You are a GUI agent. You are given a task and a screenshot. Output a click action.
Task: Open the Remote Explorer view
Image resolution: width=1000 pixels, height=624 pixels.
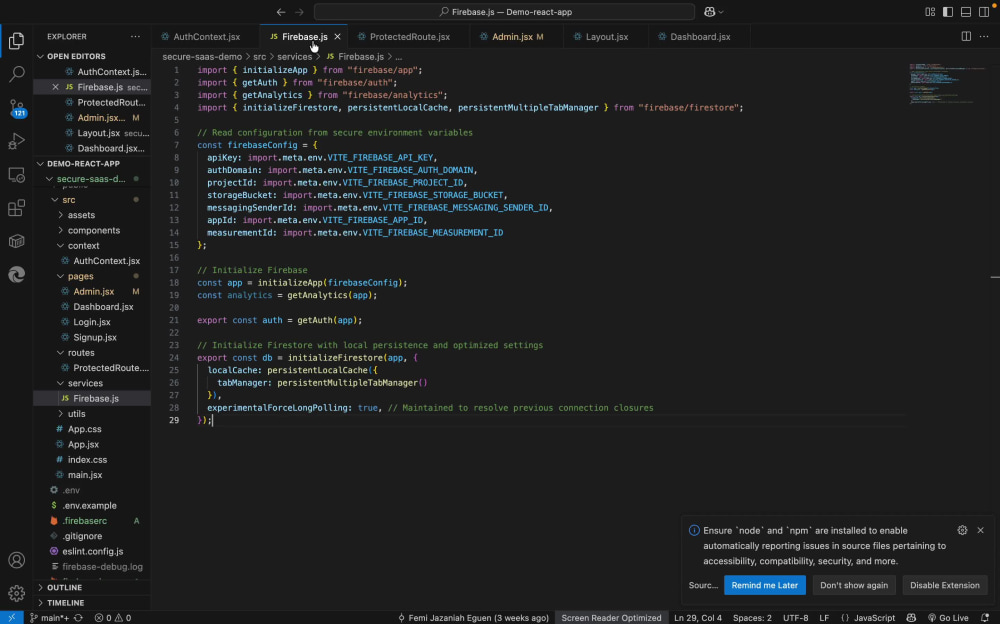click(17, 175)
